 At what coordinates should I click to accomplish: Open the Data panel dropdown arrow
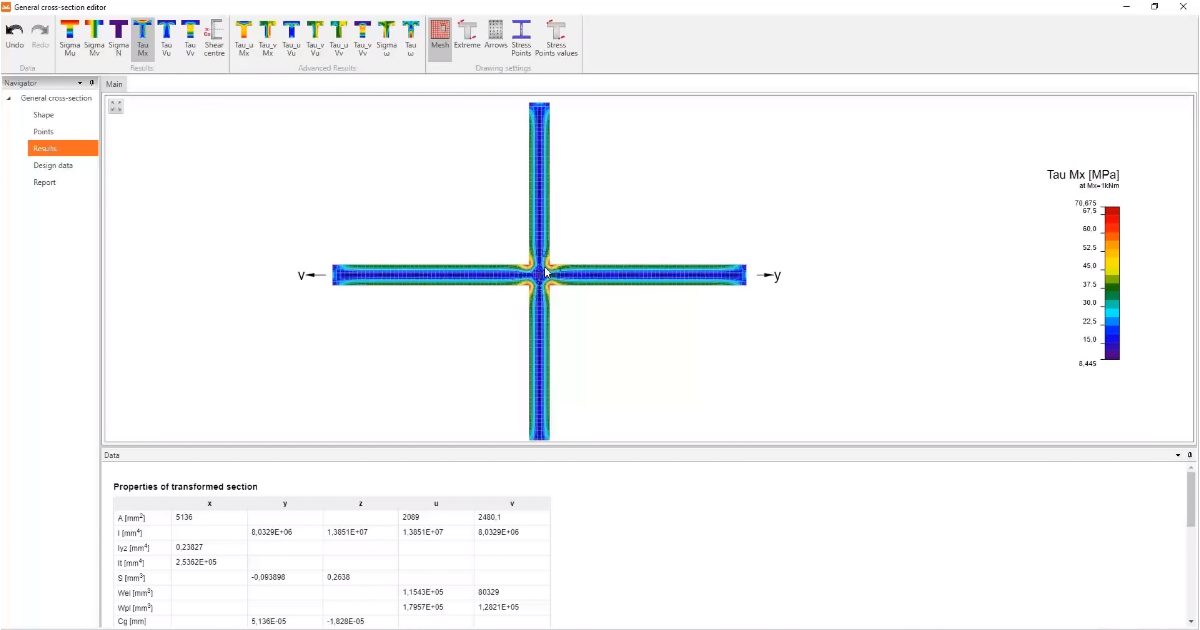pos(1178,454)
